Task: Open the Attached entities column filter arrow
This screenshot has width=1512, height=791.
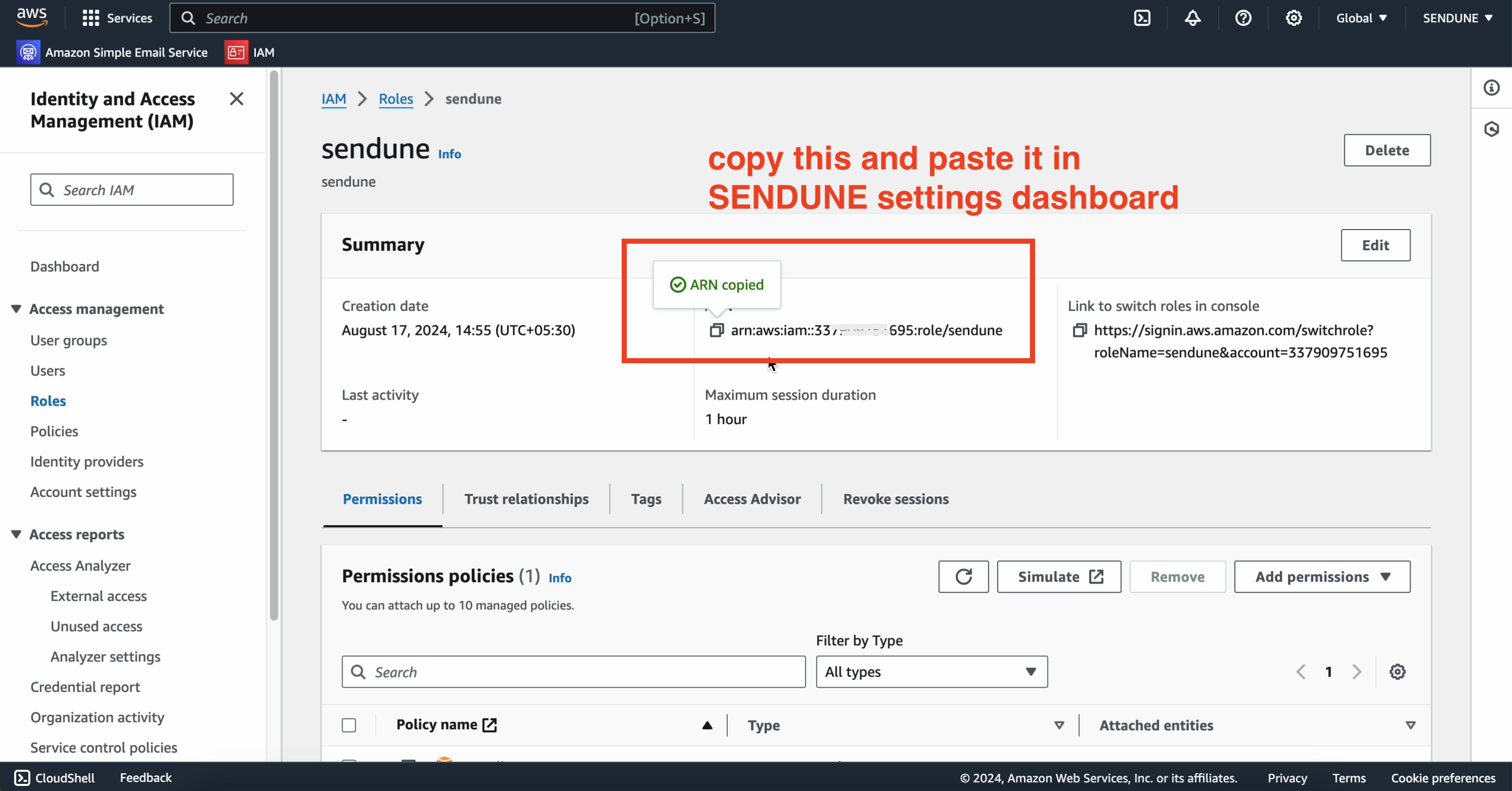Action: click(x=1411, y=725)
